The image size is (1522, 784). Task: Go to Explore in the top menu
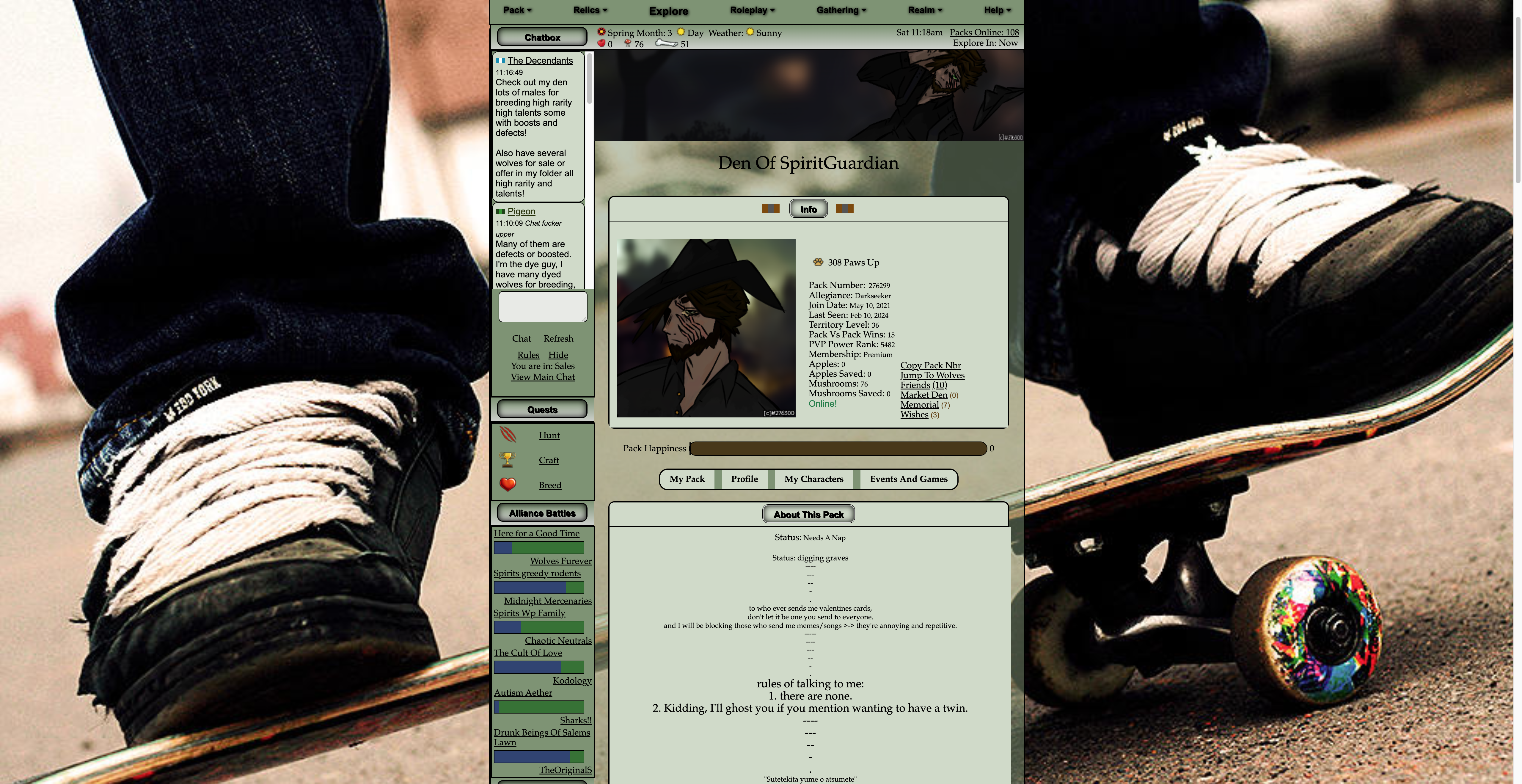pyautogui.click(x=668, y=11)
